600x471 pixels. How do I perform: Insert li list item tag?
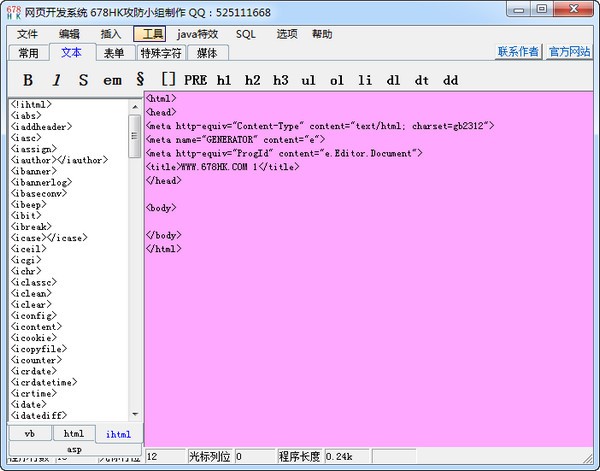click(x=365, y=80)
